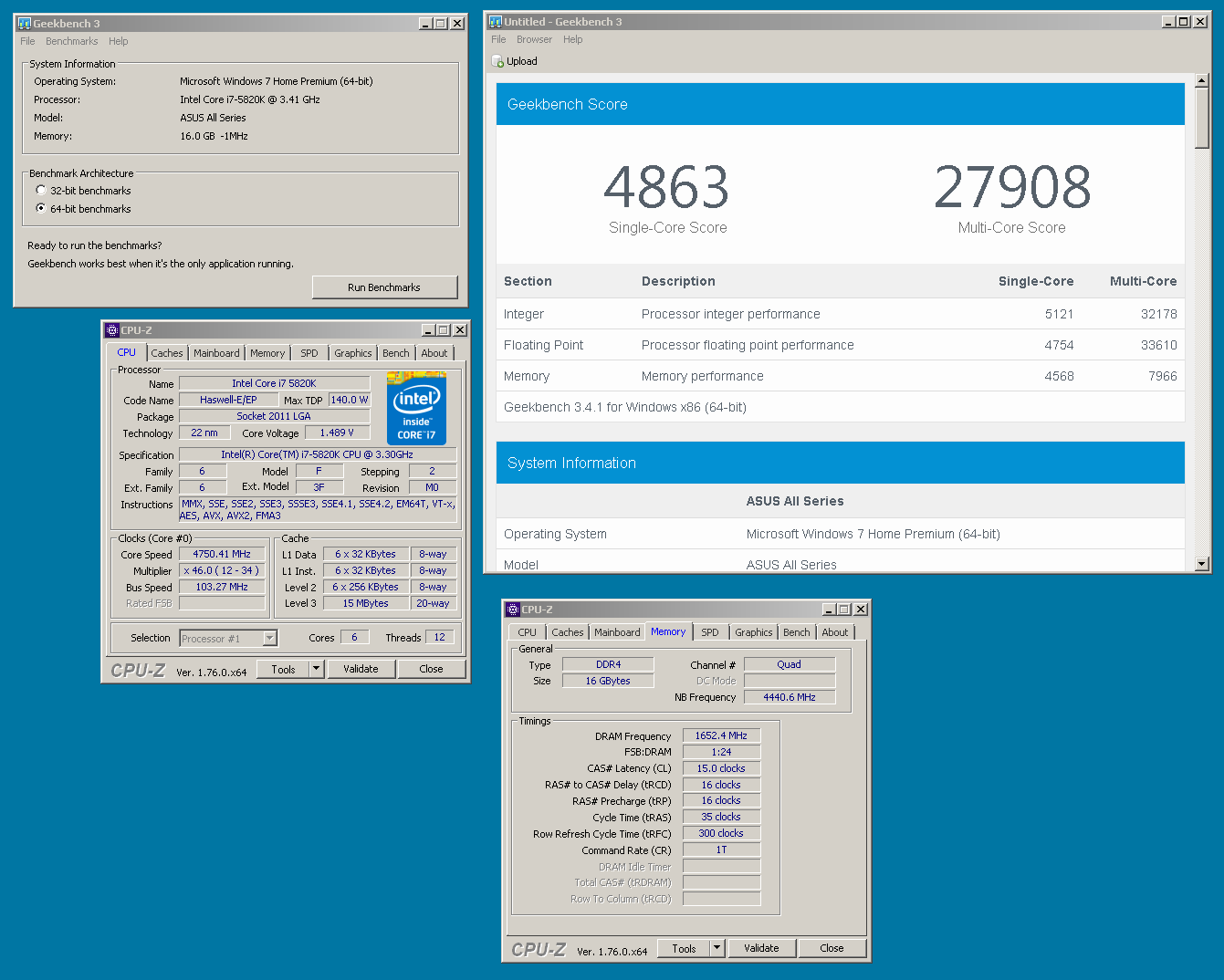Switch to SPD tab in CPU-Z CPU window
The width and height of the screenshot is (1224, 980).
coord(309,353)
